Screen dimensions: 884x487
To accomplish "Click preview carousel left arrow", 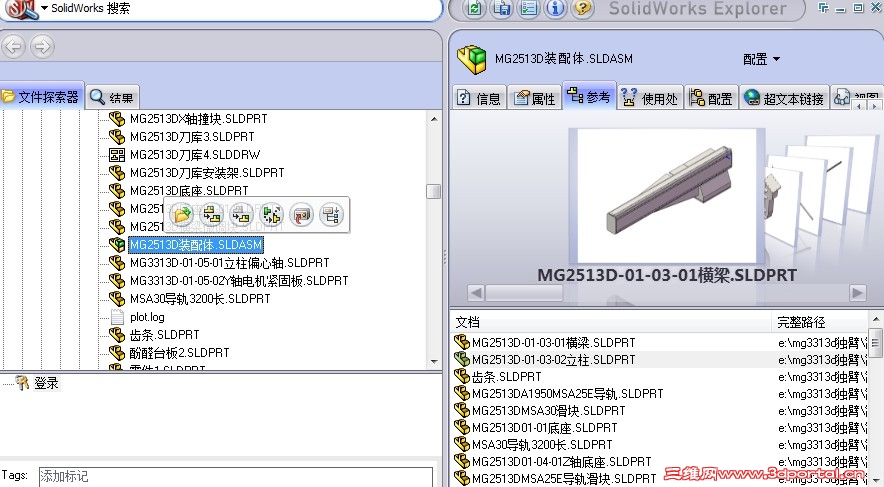I will click(476, 293).
